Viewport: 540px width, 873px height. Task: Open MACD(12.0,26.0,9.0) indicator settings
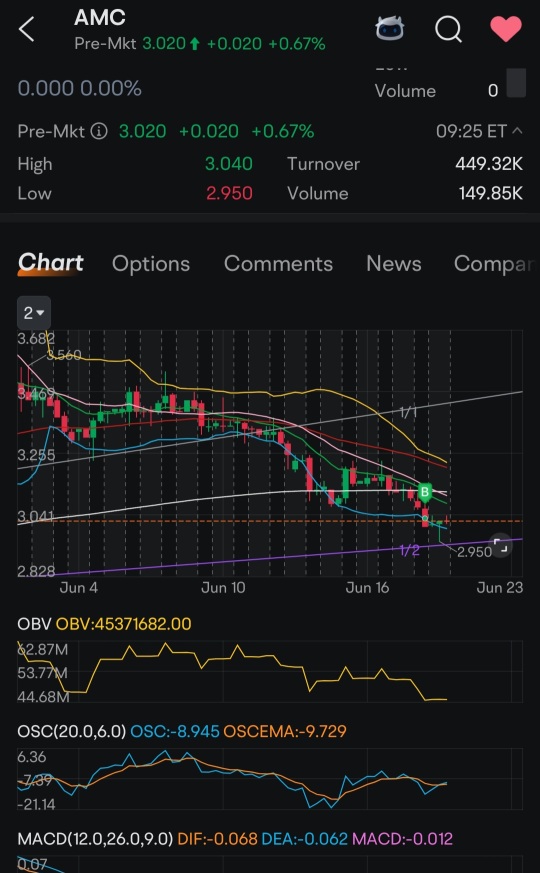pyautogui.click(x=95, y=838)
